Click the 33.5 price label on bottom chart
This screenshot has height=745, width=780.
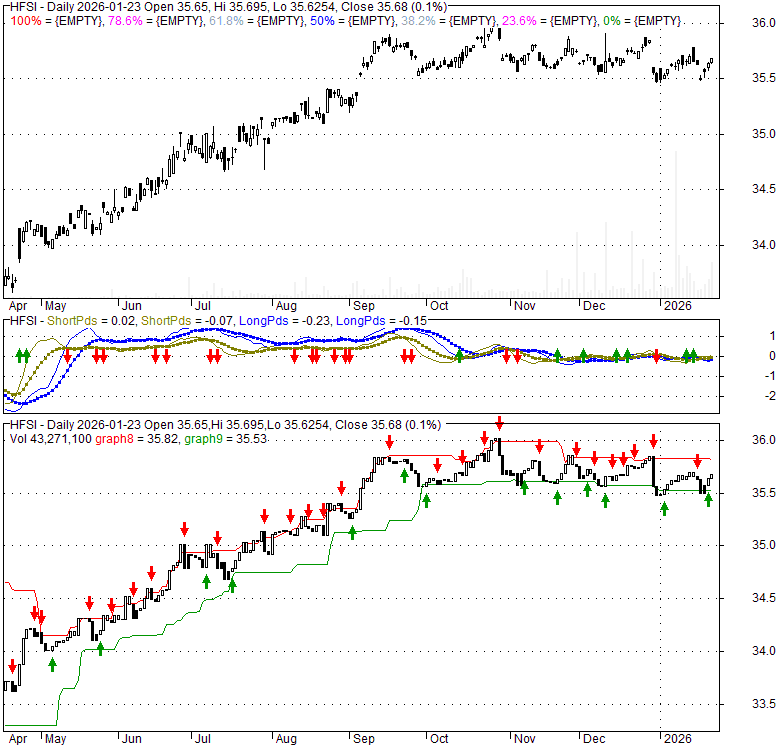(763, 704)
